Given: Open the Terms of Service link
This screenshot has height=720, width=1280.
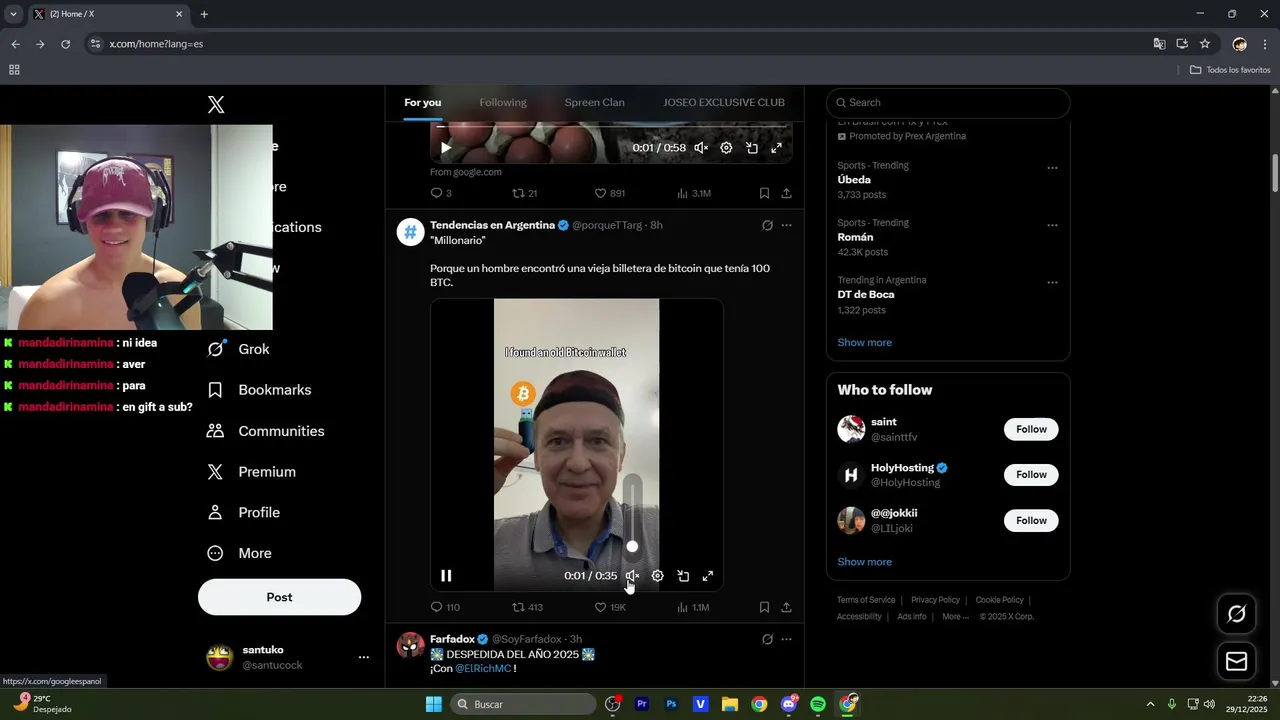Looking at the screenshot, I should (866, 600).
